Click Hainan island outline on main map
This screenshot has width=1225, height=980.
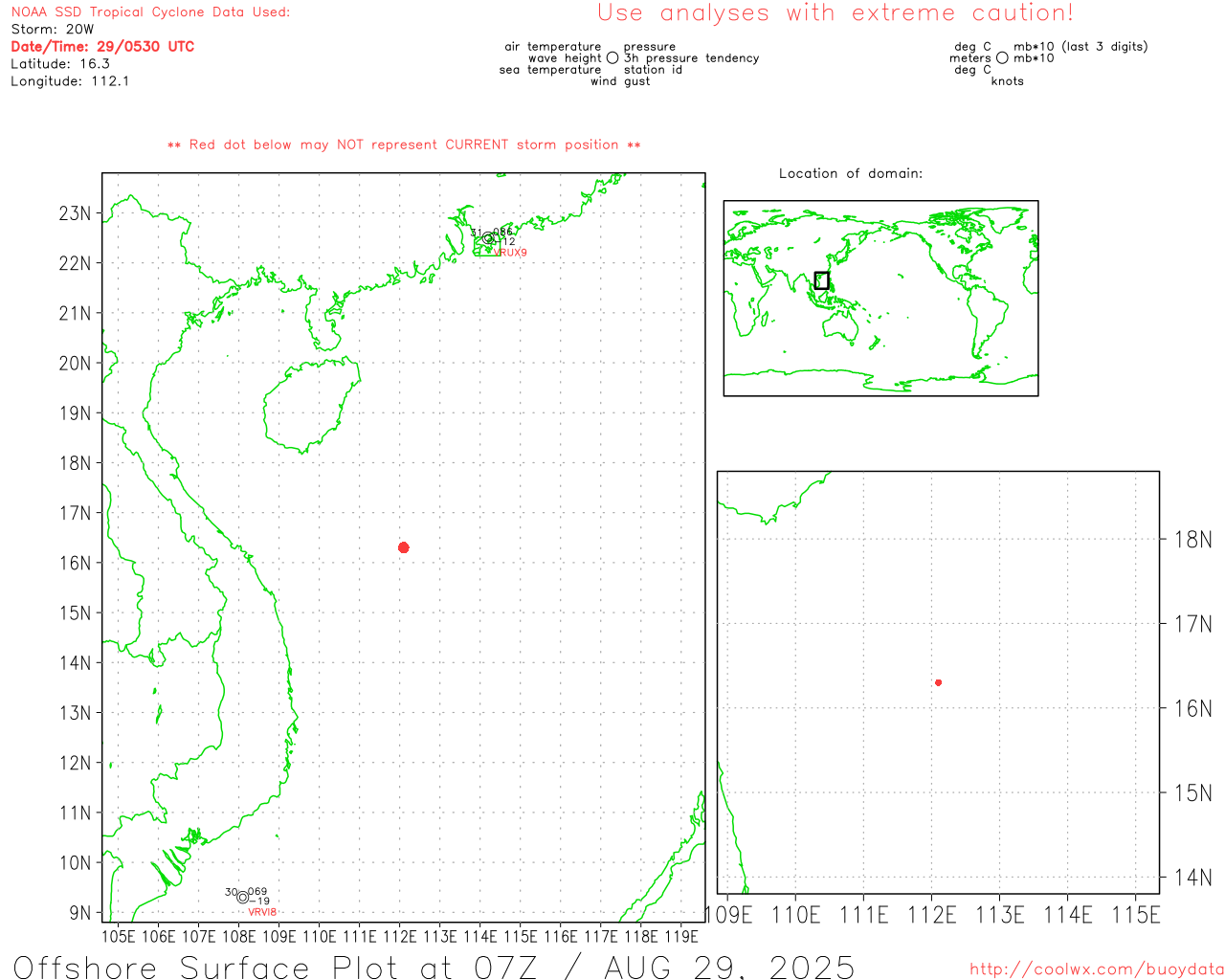pos(312,406)
